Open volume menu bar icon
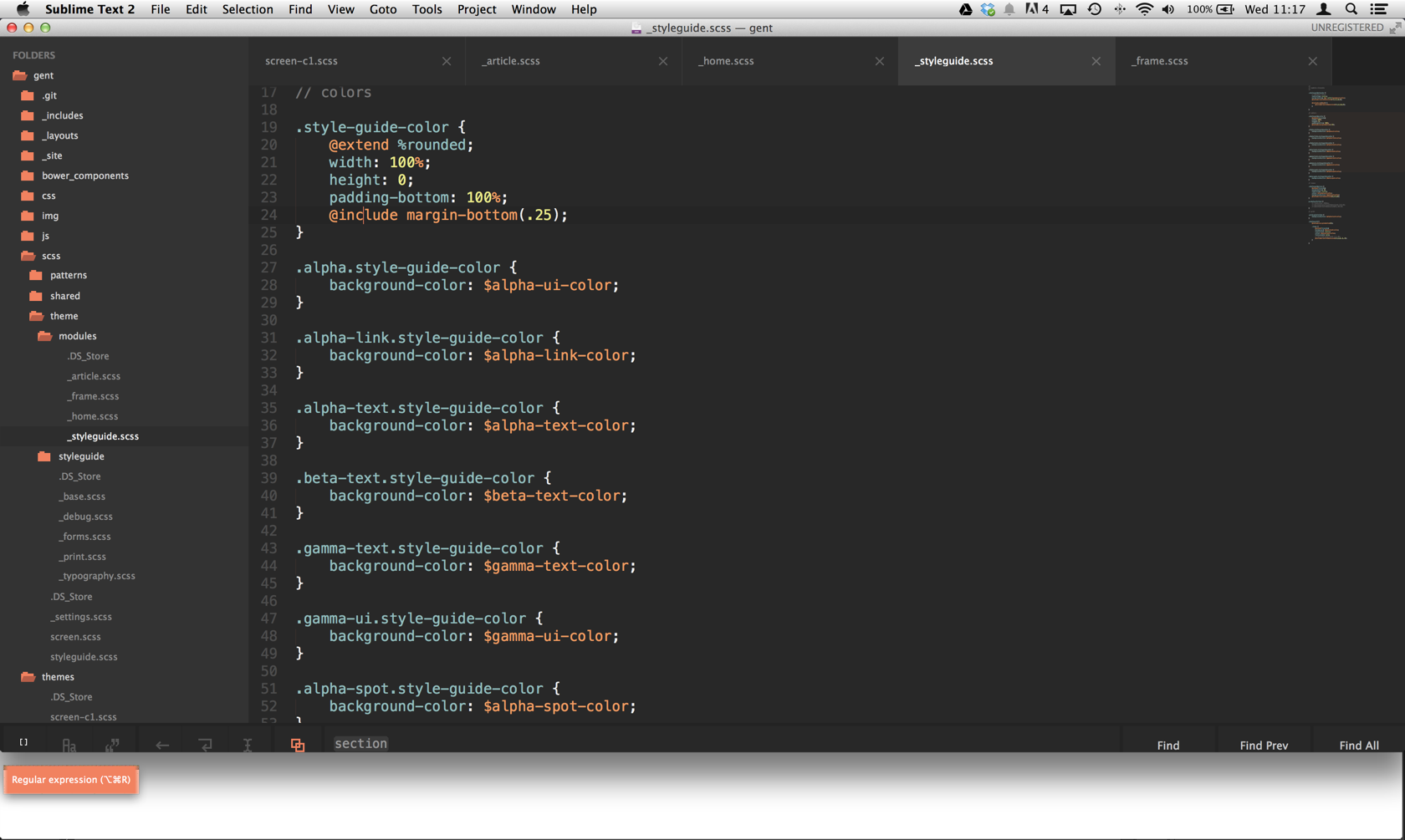This screenshot has height=840, width=1405. (1168, 9)
